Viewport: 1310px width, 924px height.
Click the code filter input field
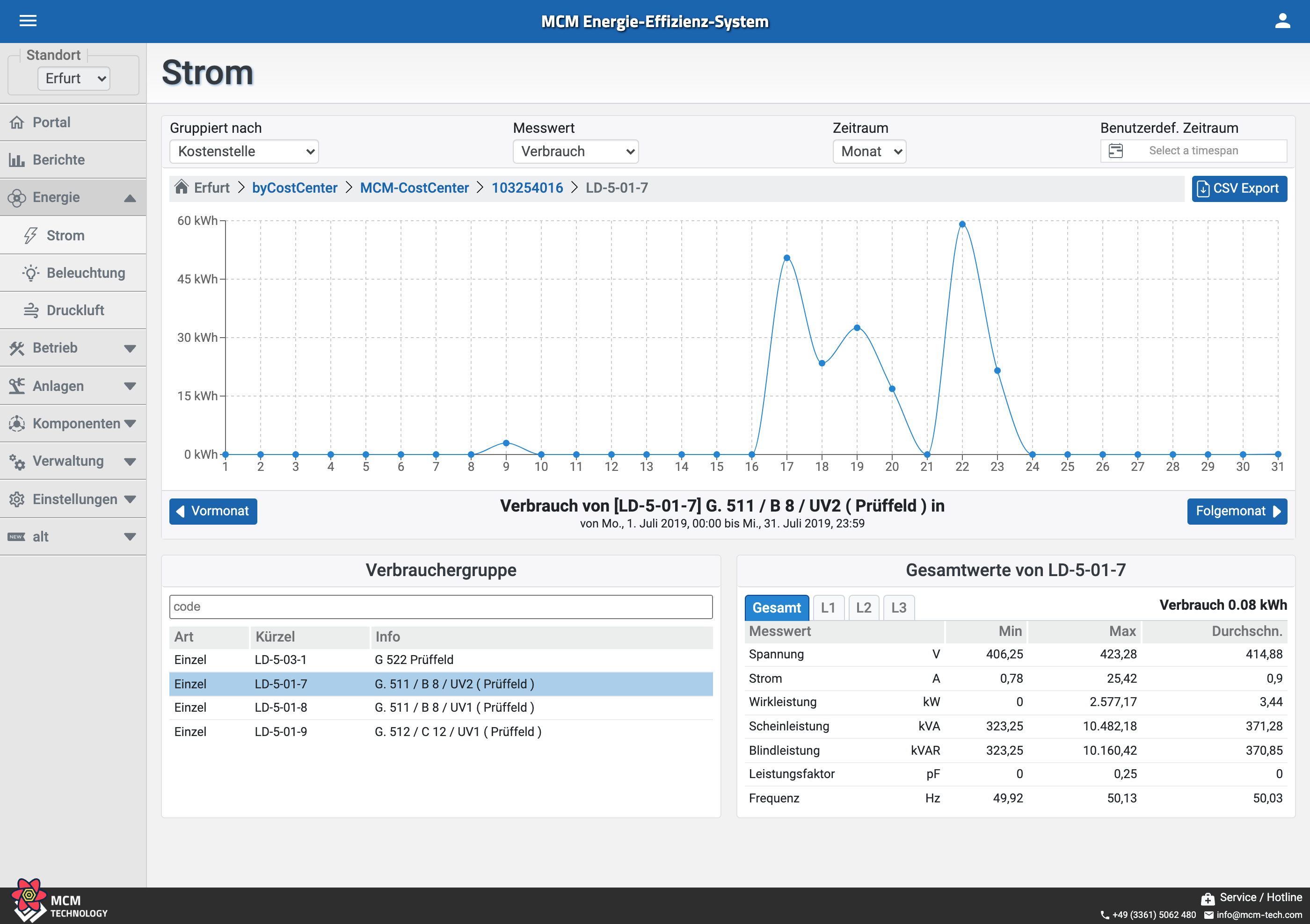[440, 607]
